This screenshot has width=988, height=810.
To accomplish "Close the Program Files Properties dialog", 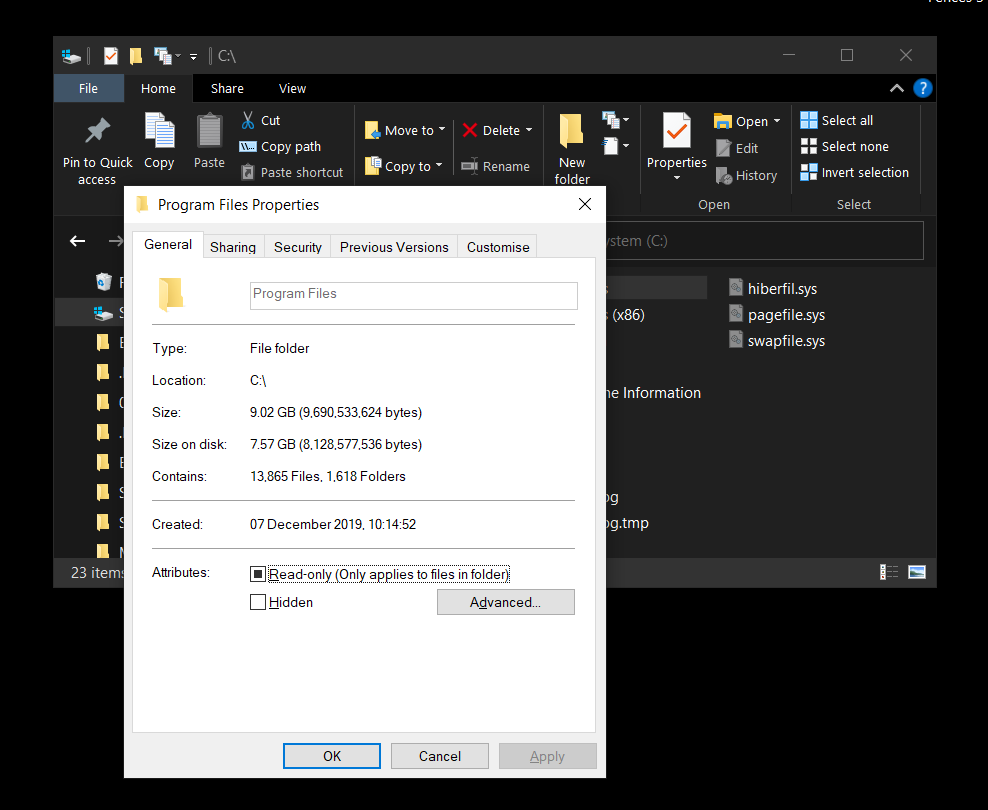I will 585,204.
